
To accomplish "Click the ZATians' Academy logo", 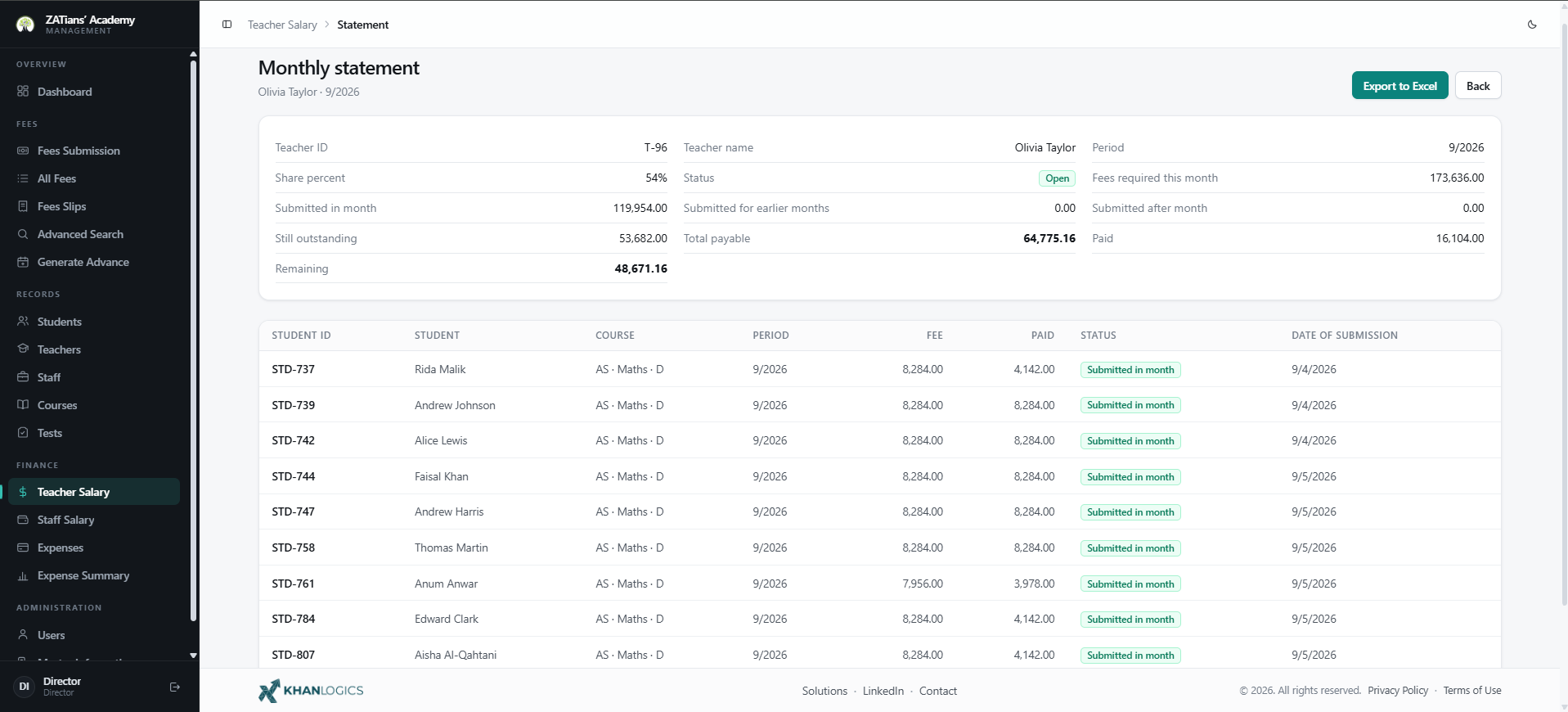I will tap(25, 24).
